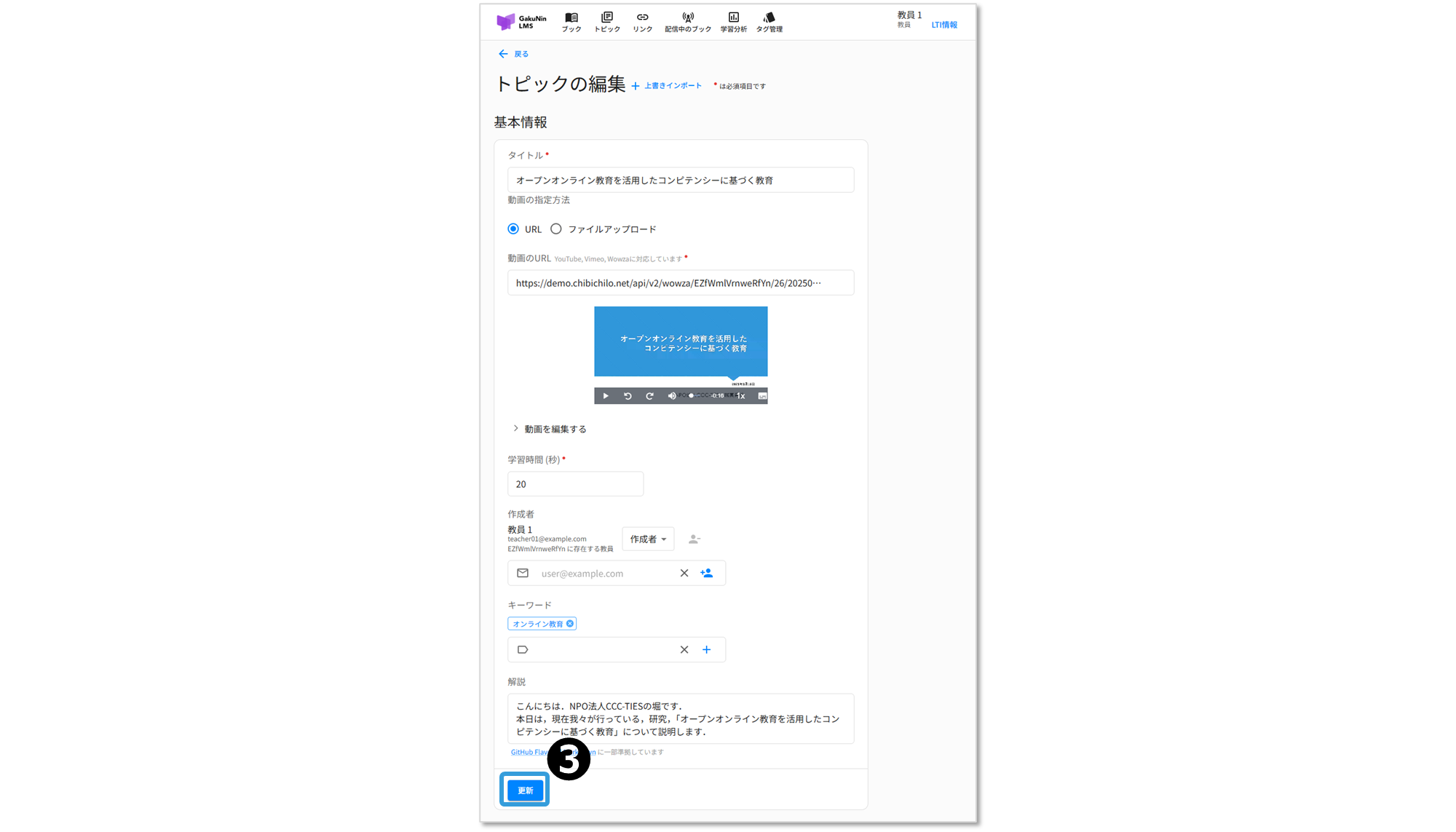The width and height of the screenshot is (1456, 832).
Task: Select the URL radio button
Action: [x=513, y=229]
